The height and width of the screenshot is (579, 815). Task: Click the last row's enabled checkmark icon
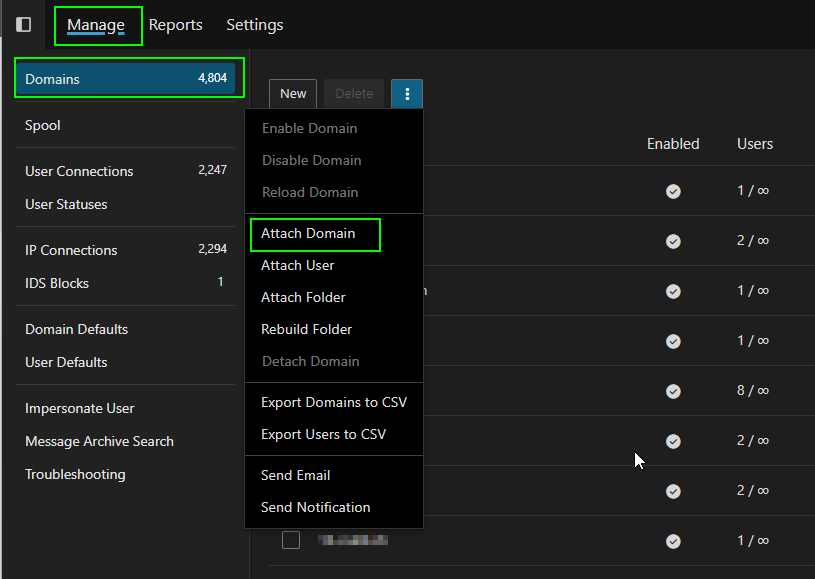coord(673,541)
